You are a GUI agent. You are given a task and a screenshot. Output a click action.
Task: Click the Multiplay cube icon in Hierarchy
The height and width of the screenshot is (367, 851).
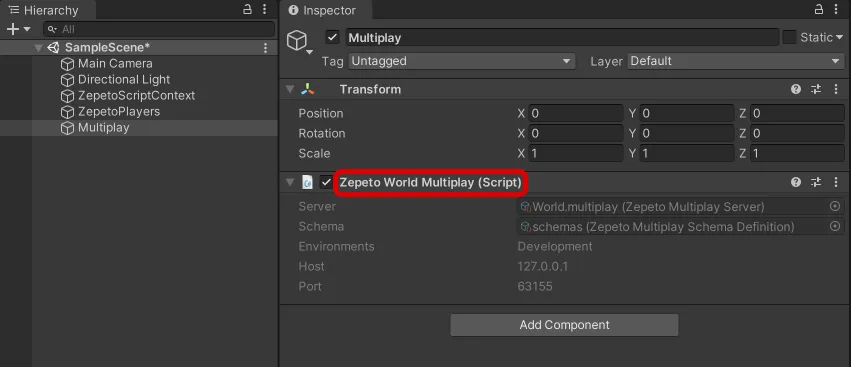(x=67, y=128)
